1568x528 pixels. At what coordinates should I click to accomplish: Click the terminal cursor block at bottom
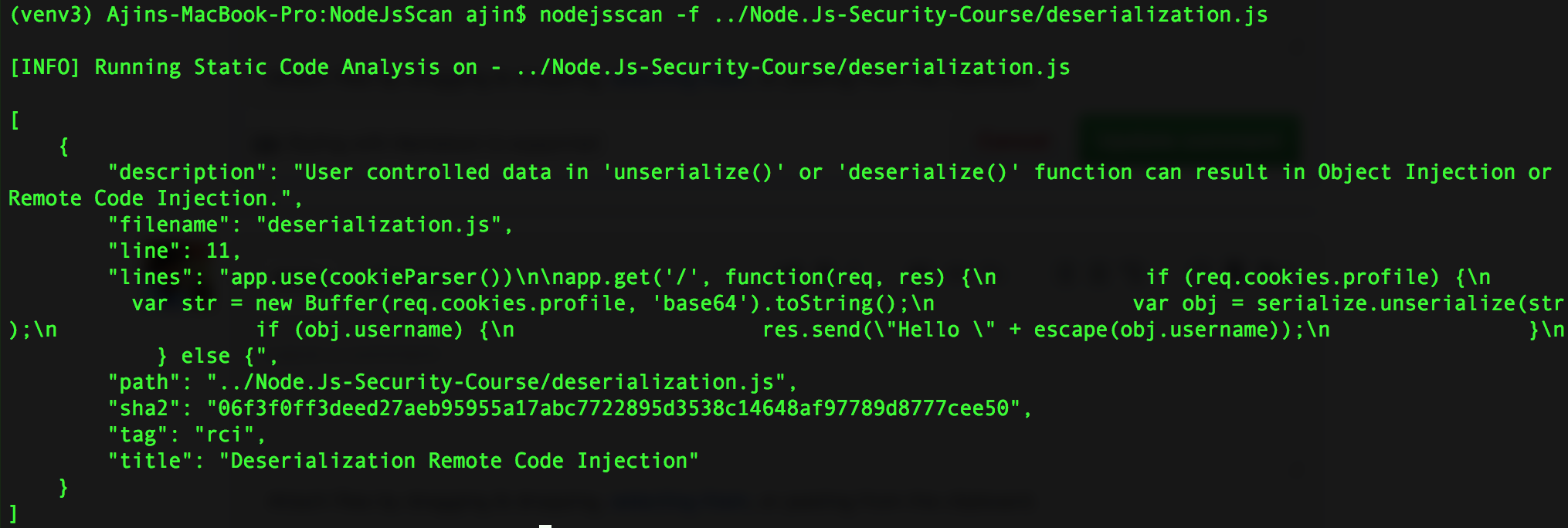[545, 526]
